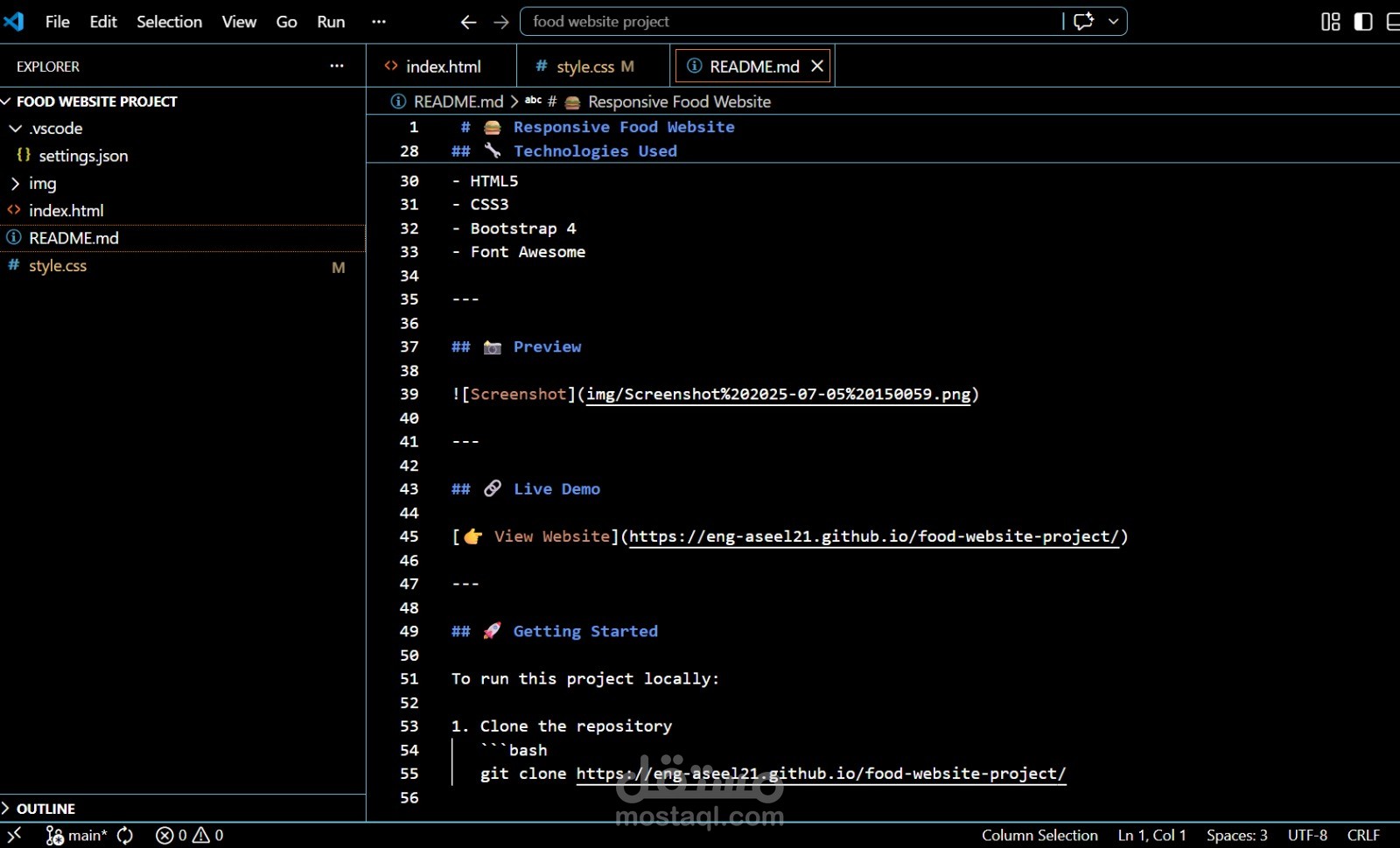
Task: Open the dropdown beside the Copilot icon
Action: coord(1113,22)
